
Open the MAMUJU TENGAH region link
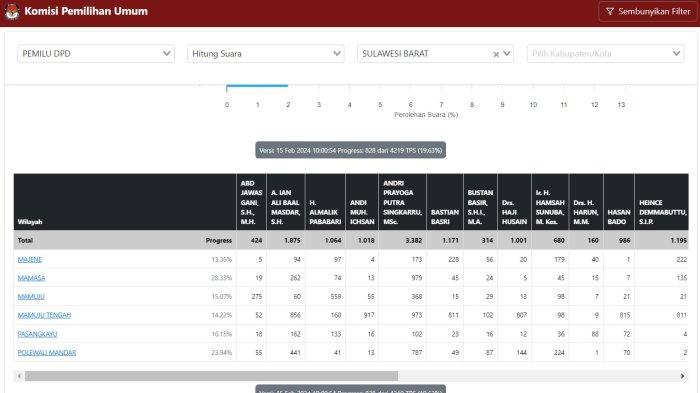pos(44,315)
